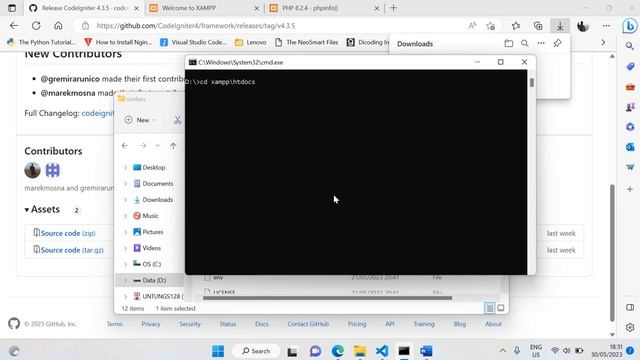
Task: Pin the Downloads panel
Action: [557, 43]
